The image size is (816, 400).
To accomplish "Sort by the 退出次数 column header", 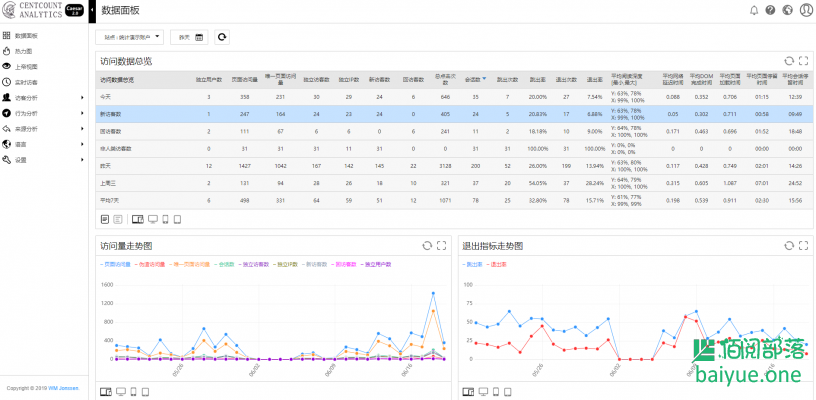I will point(566,80).
